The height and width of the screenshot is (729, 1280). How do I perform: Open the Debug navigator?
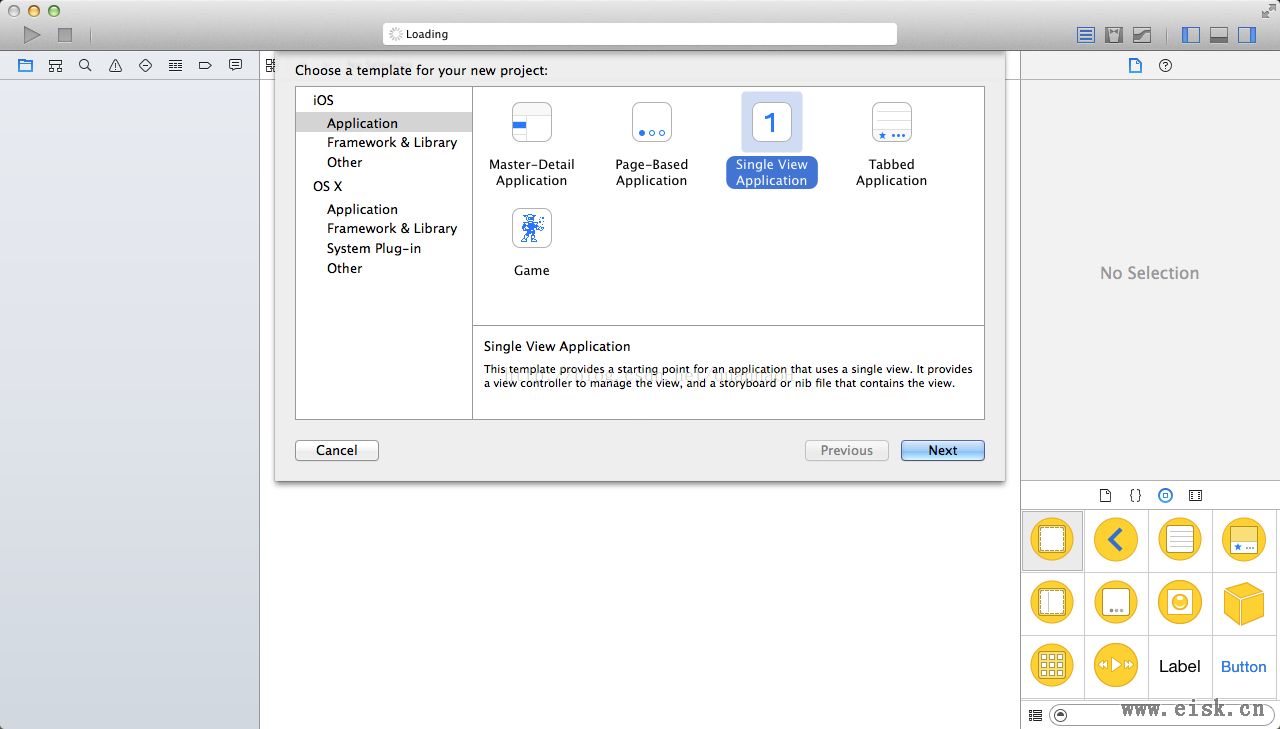point(175,65)
